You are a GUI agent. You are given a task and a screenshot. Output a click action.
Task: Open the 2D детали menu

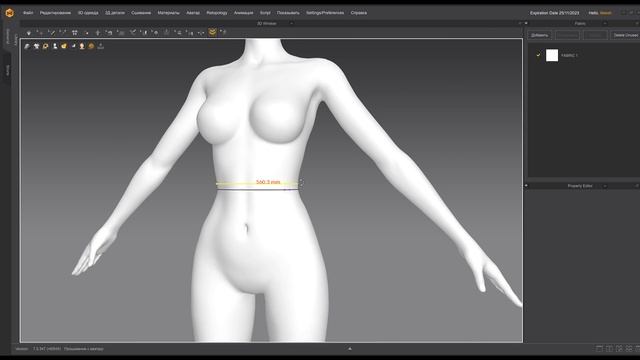pos(115,13)
